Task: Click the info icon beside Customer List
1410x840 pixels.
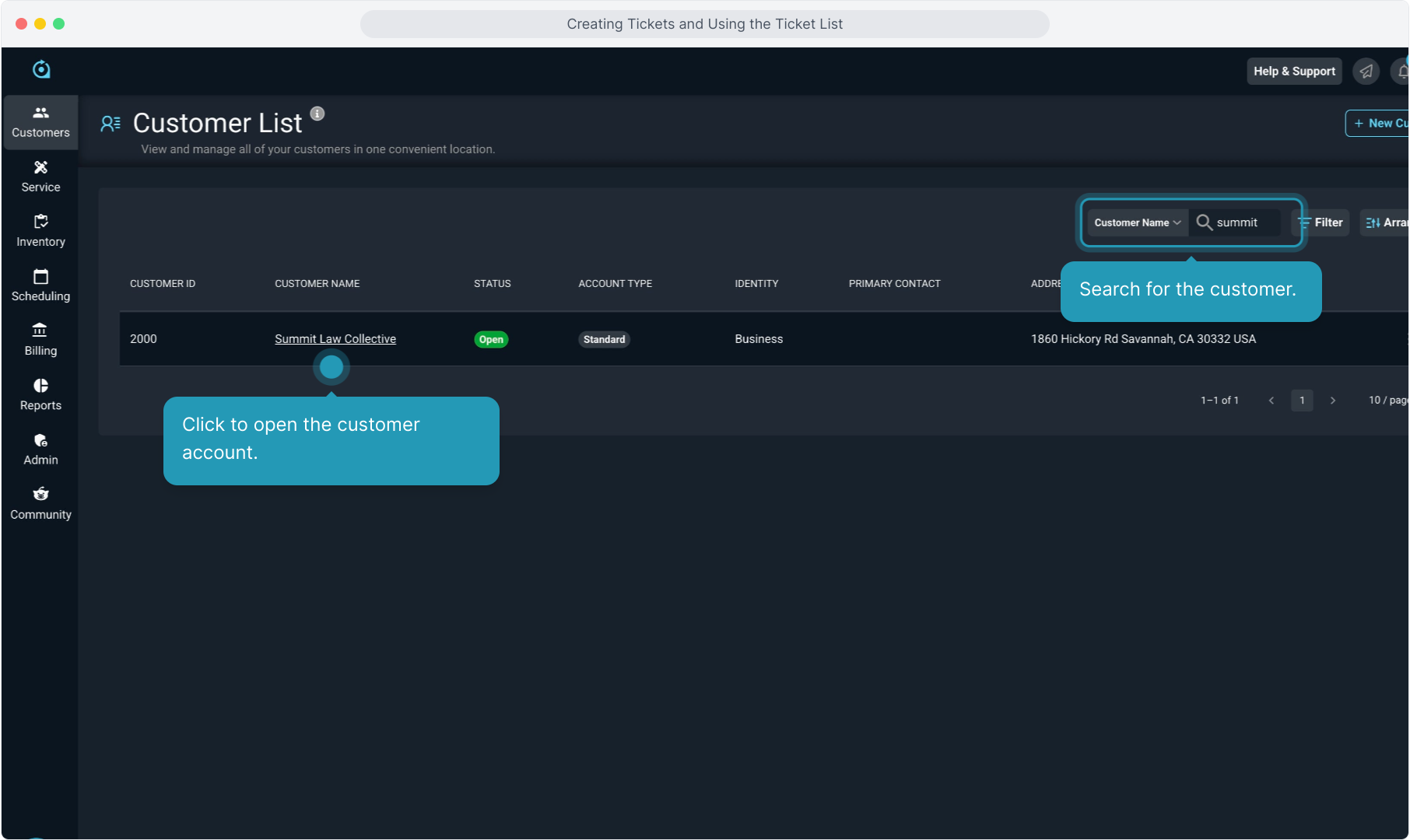Action: pos(317,114)
